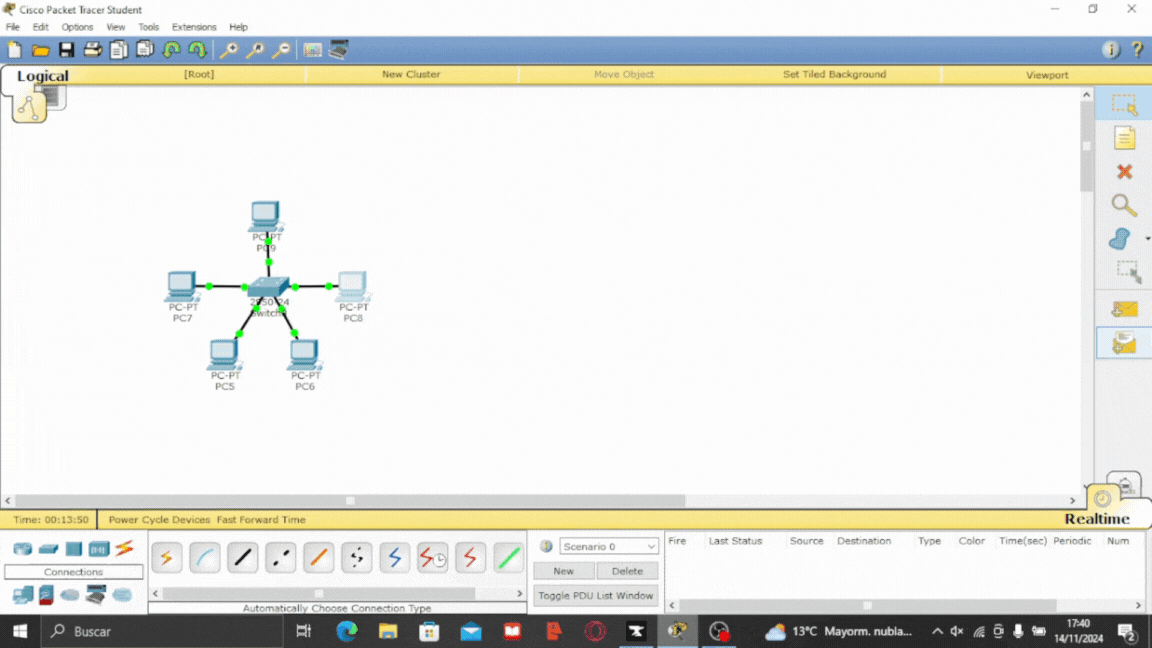Open the Options menu
Screen dimensions: 1152x648
[77, 27]
